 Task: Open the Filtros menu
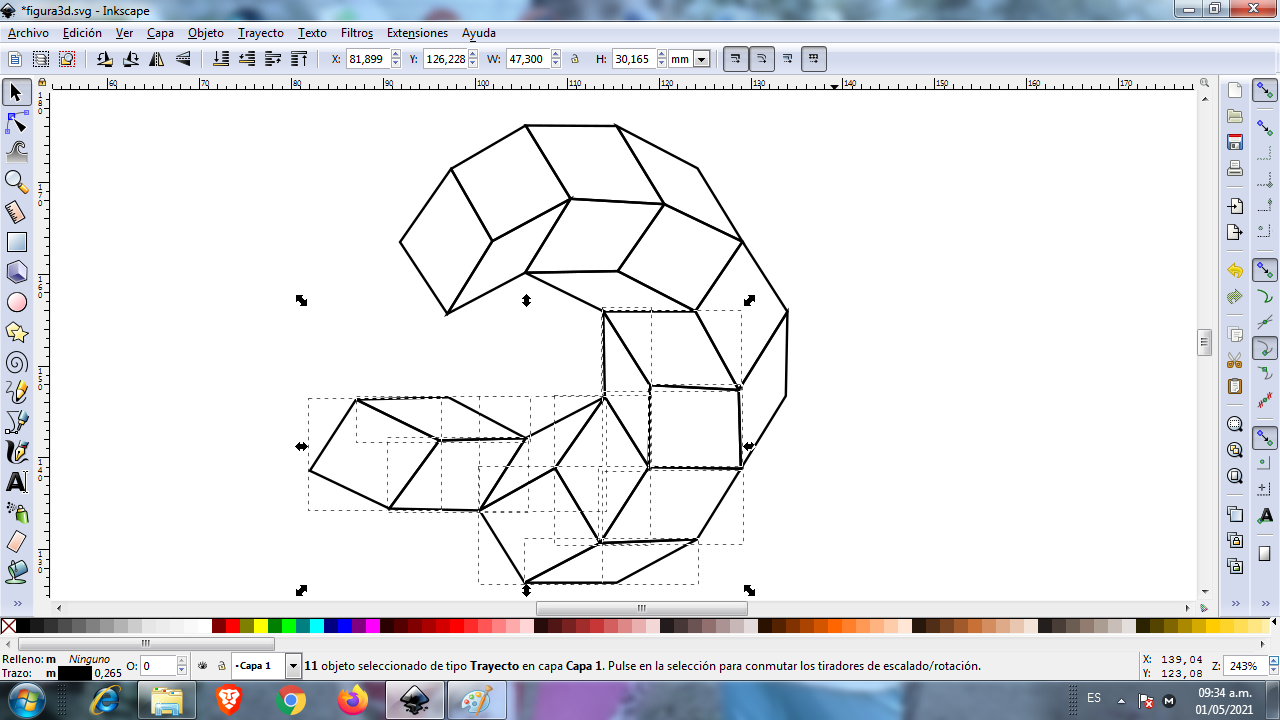click(x=357, y=33)
